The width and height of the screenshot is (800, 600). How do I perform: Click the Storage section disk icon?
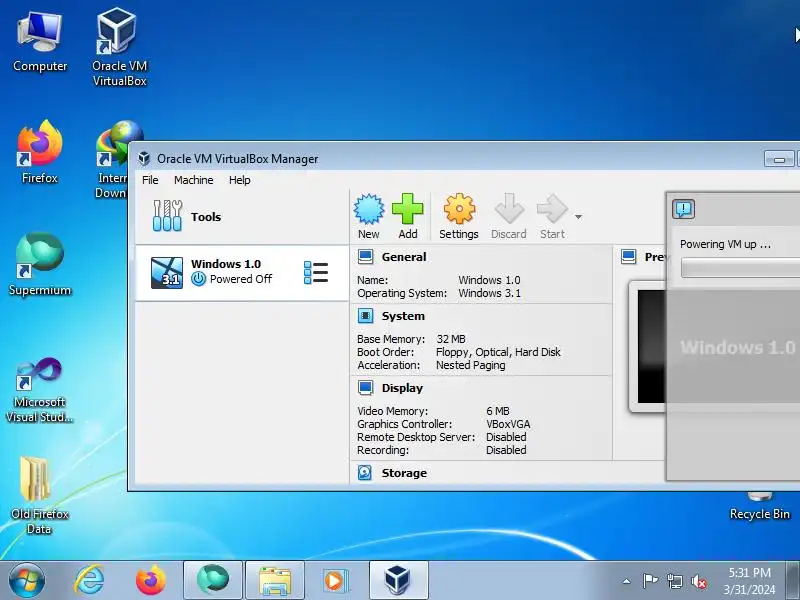click(365, 473)
